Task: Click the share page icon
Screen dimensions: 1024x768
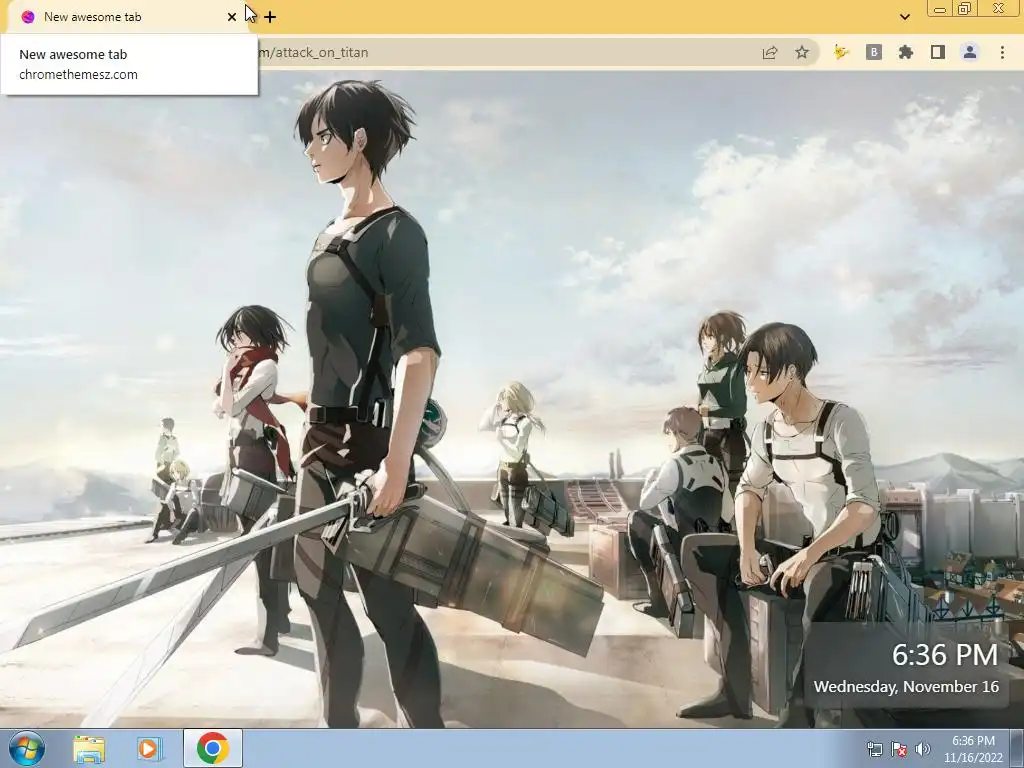Action: pyautogui.click(x=770, y=52)
